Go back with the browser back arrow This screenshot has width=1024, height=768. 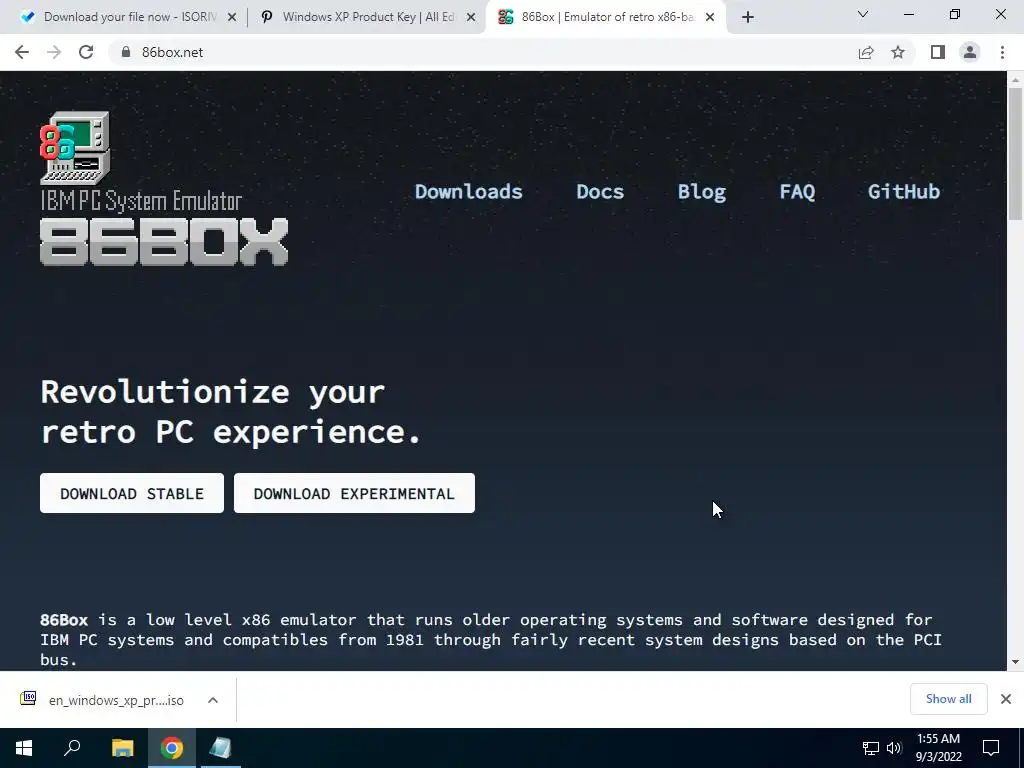pyautogui.click(x=22, y=52)
